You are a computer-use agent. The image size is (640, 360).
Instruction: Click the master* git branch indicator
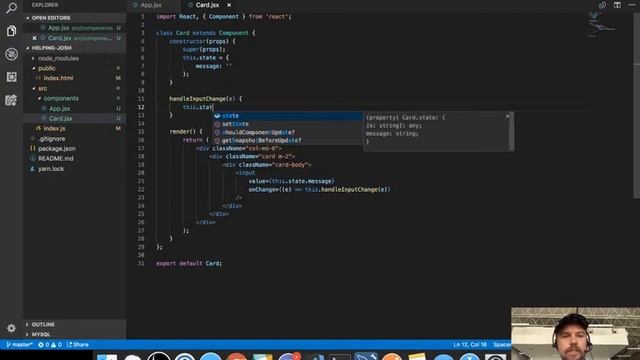19,345
